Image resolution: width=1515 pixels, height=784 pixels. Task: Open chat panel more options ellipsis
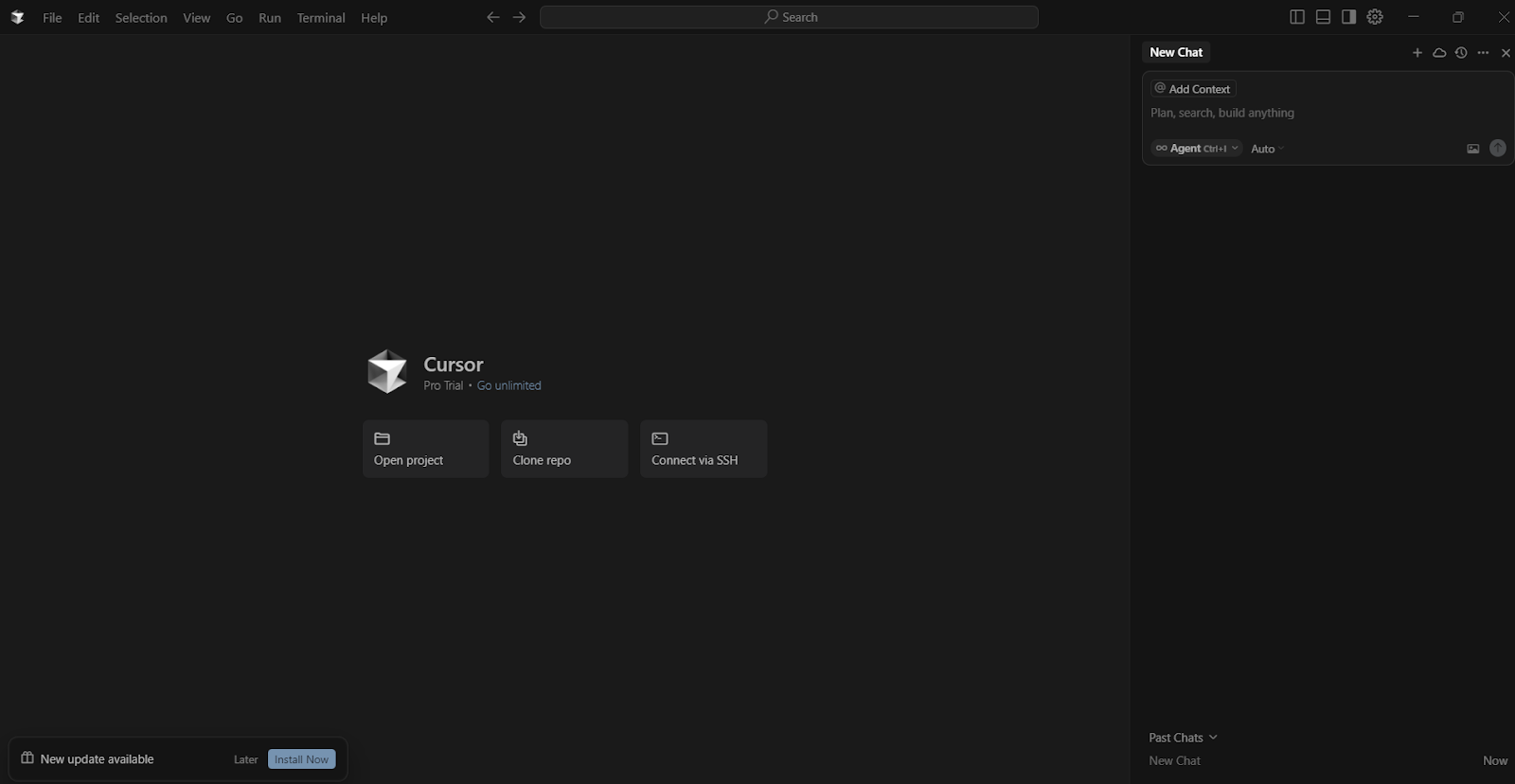point(1483,53)
